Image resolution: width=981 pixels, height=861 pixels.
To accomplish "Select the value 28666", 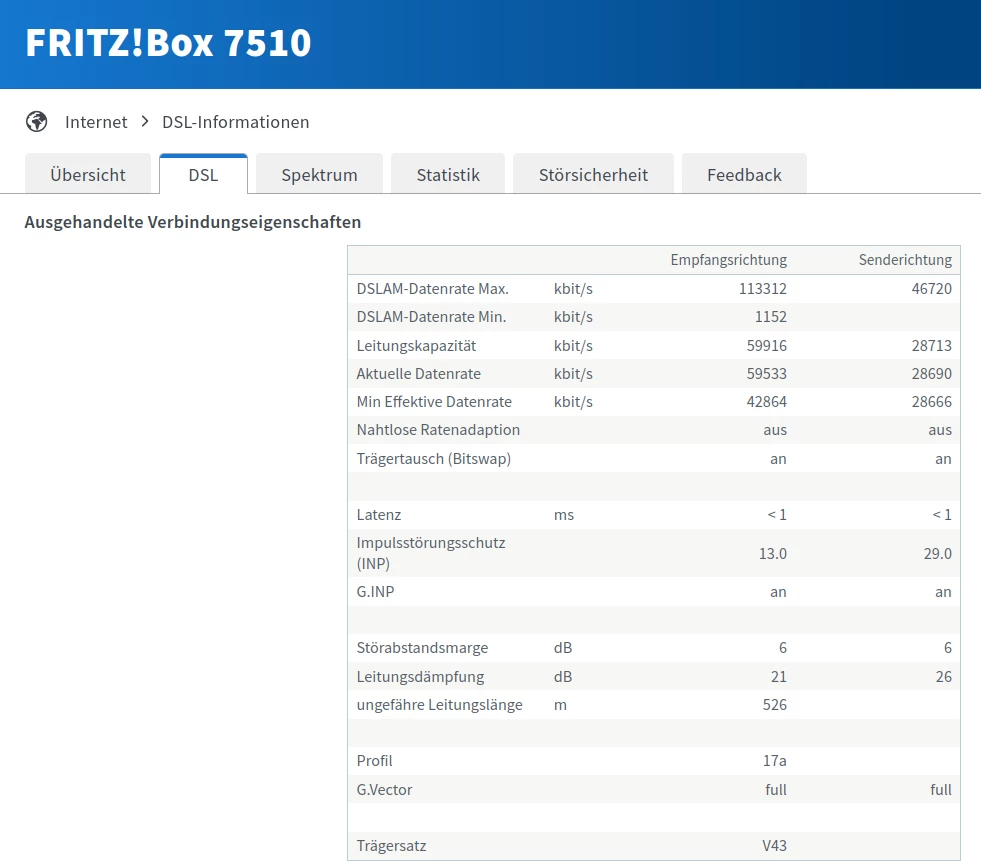I will [931, 402].
